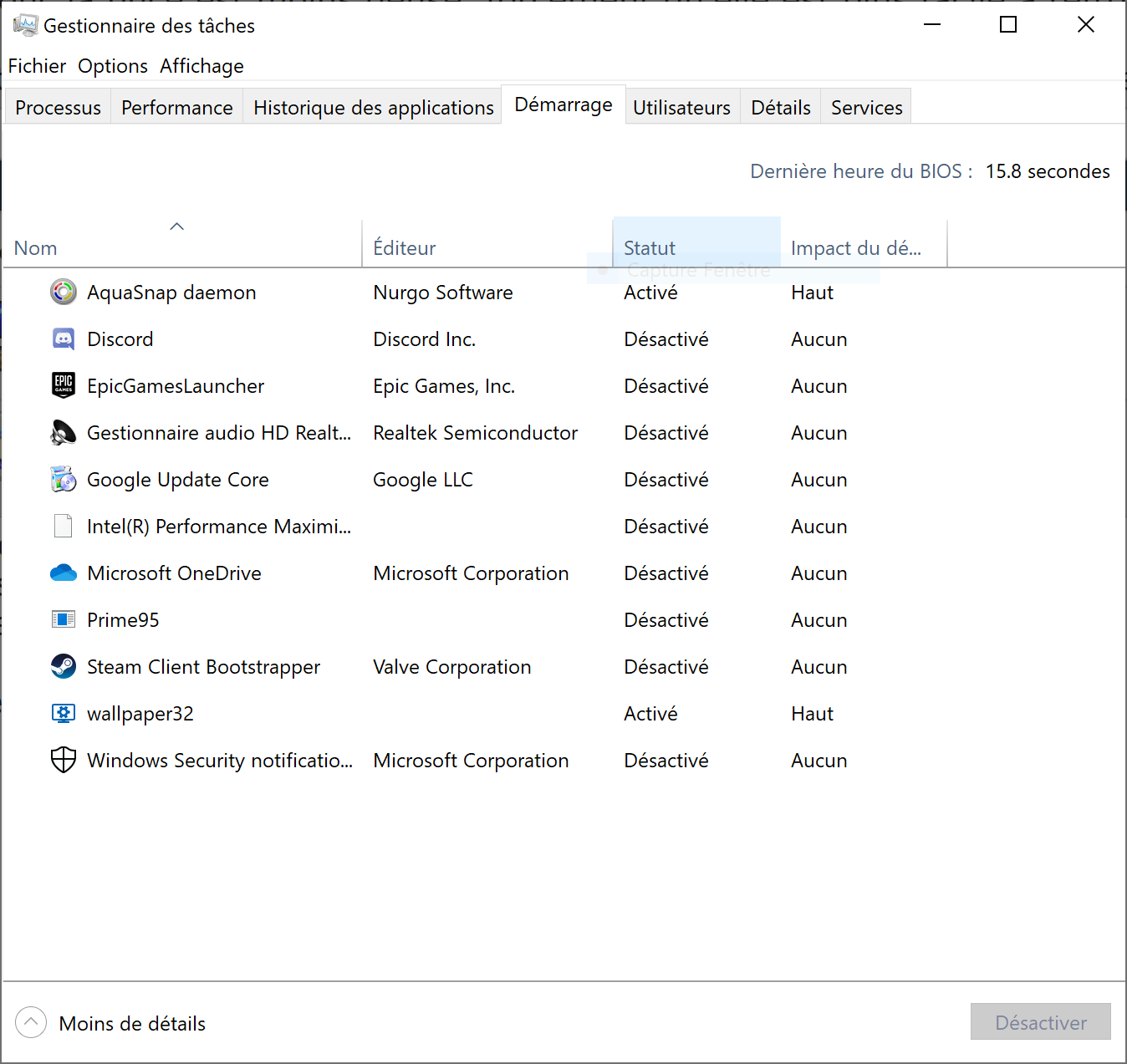Select the Démarrage tab
Screen dimensions: 1127x1064
563,104
